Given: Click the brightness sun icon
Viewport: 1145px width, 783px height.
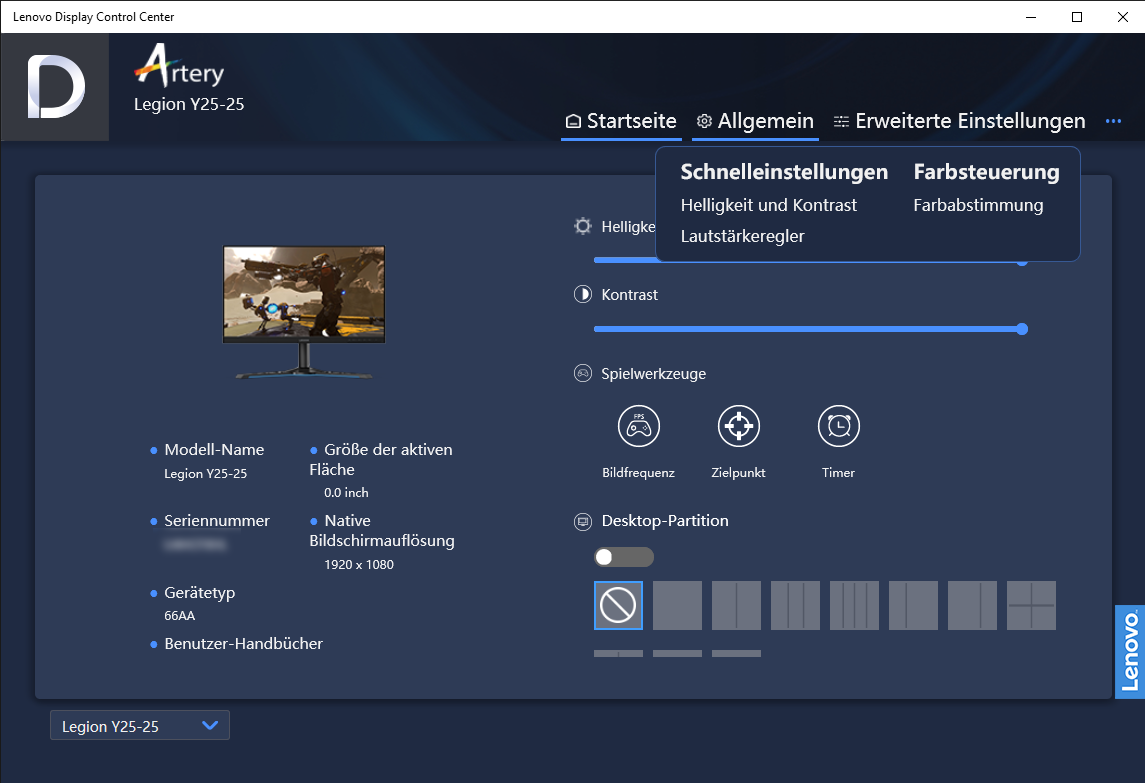Looking at the screenshot, I should tap(583, 226).
